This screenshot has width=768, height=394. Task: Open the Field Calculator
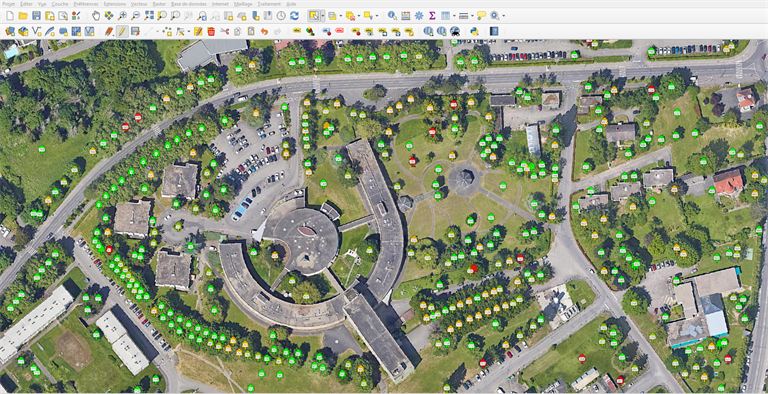point(406,16)
